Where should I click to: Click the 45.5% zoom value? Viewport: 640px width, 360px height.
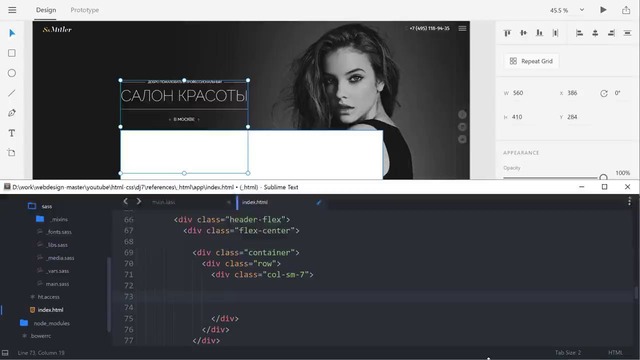[x=559, y=10]
